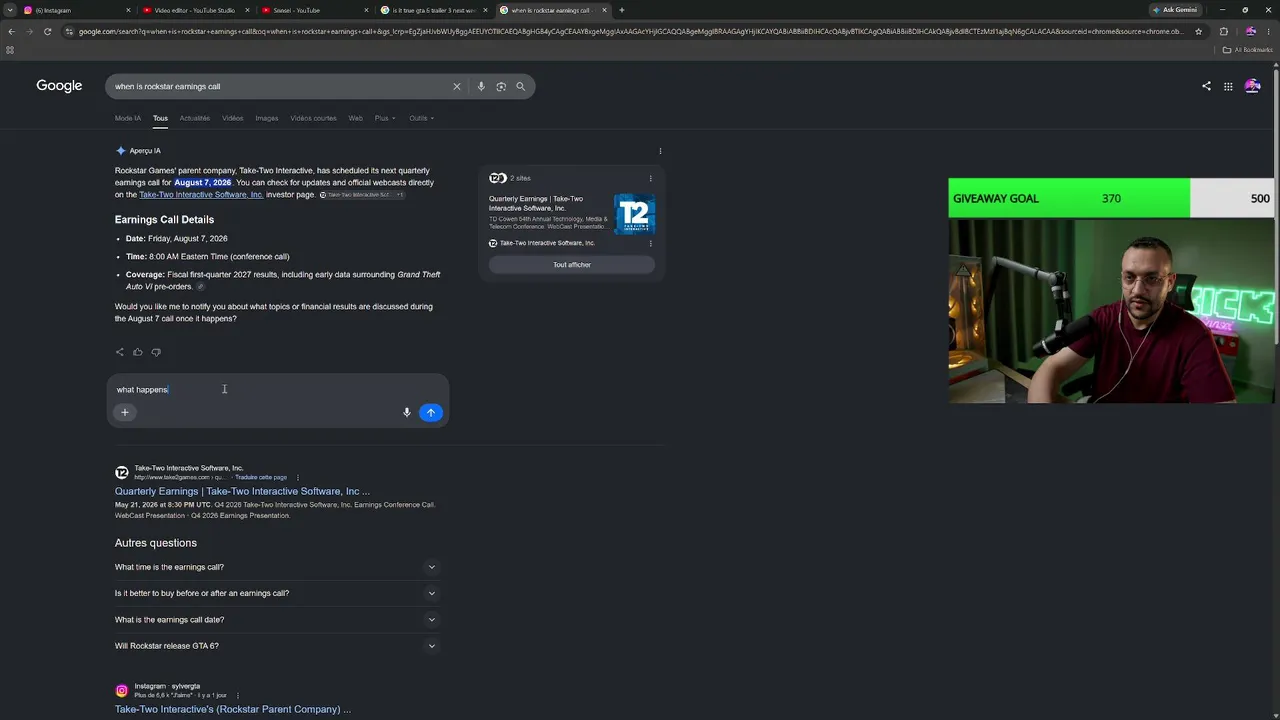This screenshot has height=720, width=1280.
Task: Open the three-dot menu beside '2 sites'
Action: point(650,178)
